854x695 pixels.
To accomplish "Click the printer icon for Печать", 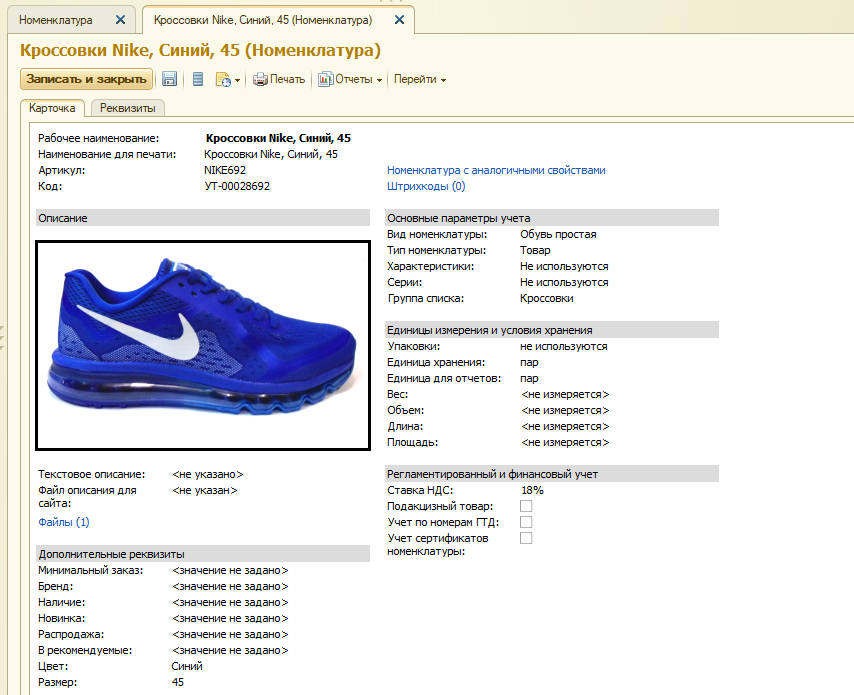I will (x=260, y=79).
